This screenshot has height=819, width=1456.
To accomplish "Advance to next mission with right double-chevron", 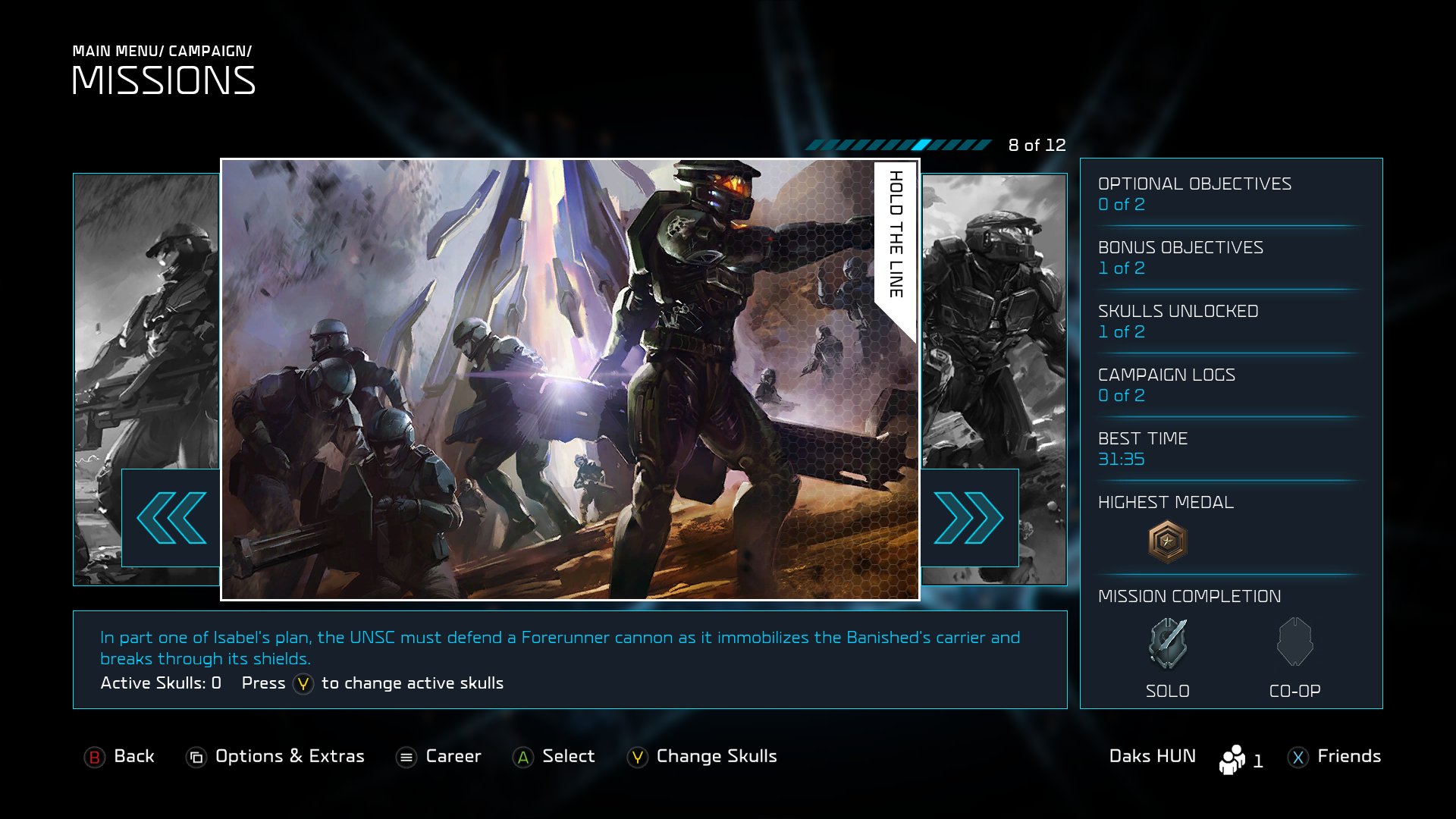I will (969, 518).
